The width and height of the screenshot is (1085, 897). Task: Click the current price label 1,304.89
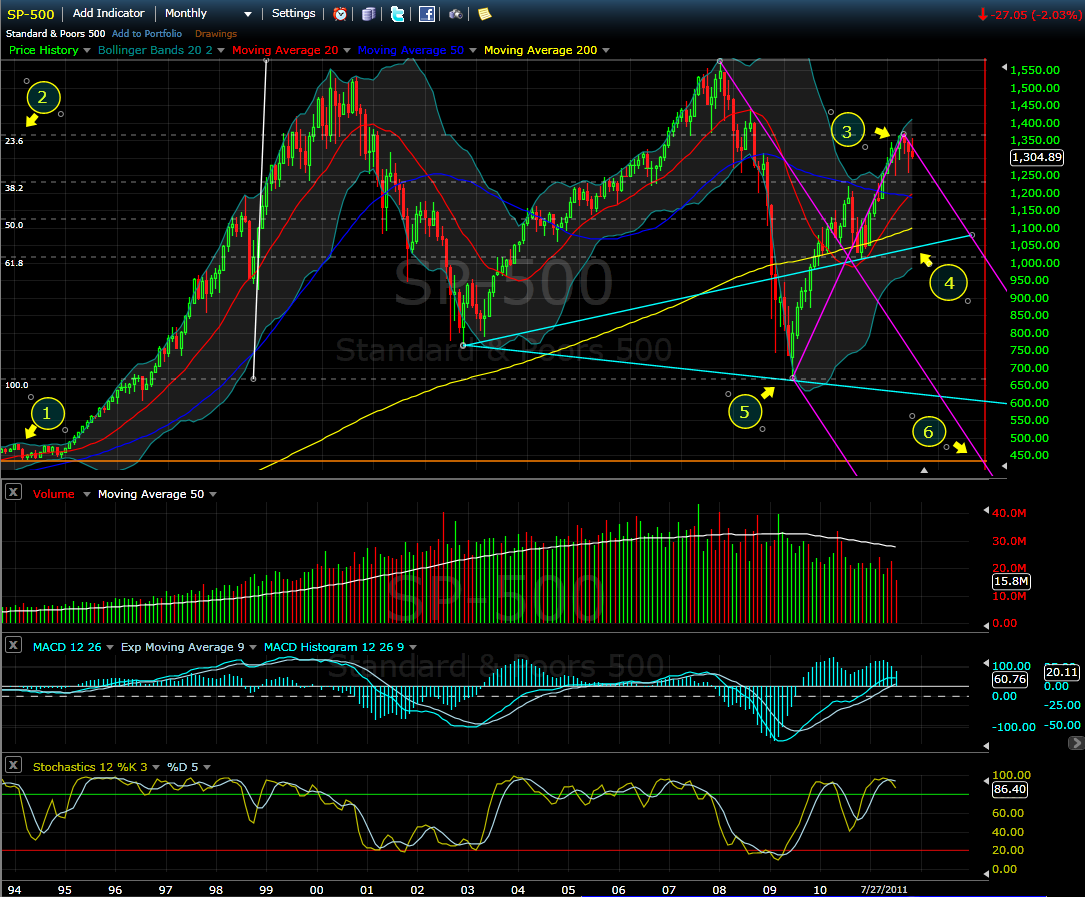point(1037,157)
